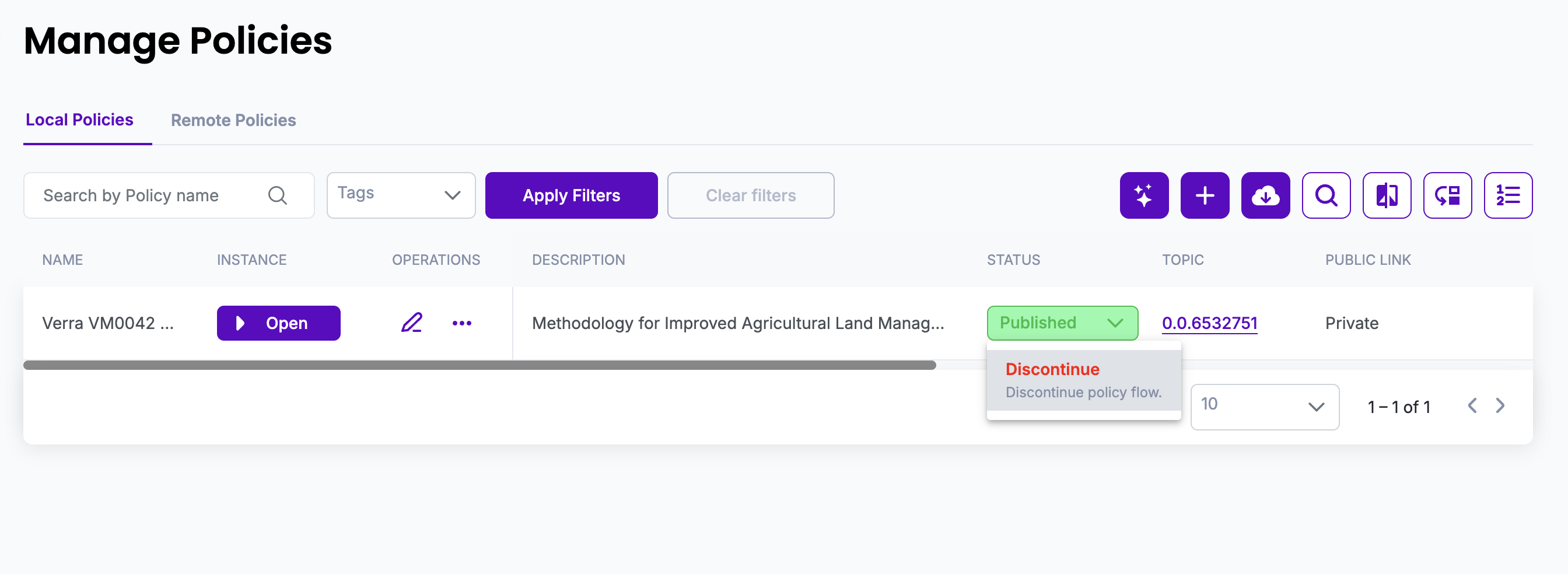Viewport: 1568px width, 574px height.
Task: Switch to the Remote Policies tab
Action: 233,120
